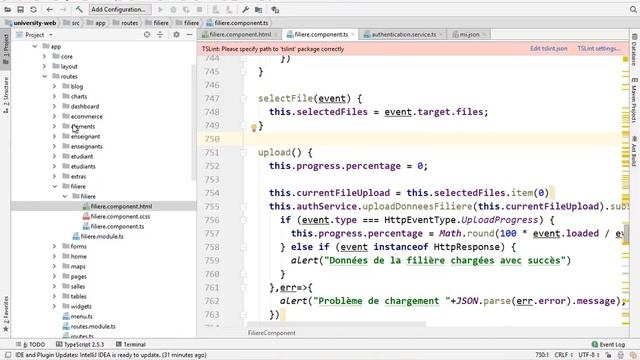Open the Add Configuration dropdown
Viewport: 640px width, 360px height.
coord(120,9)
